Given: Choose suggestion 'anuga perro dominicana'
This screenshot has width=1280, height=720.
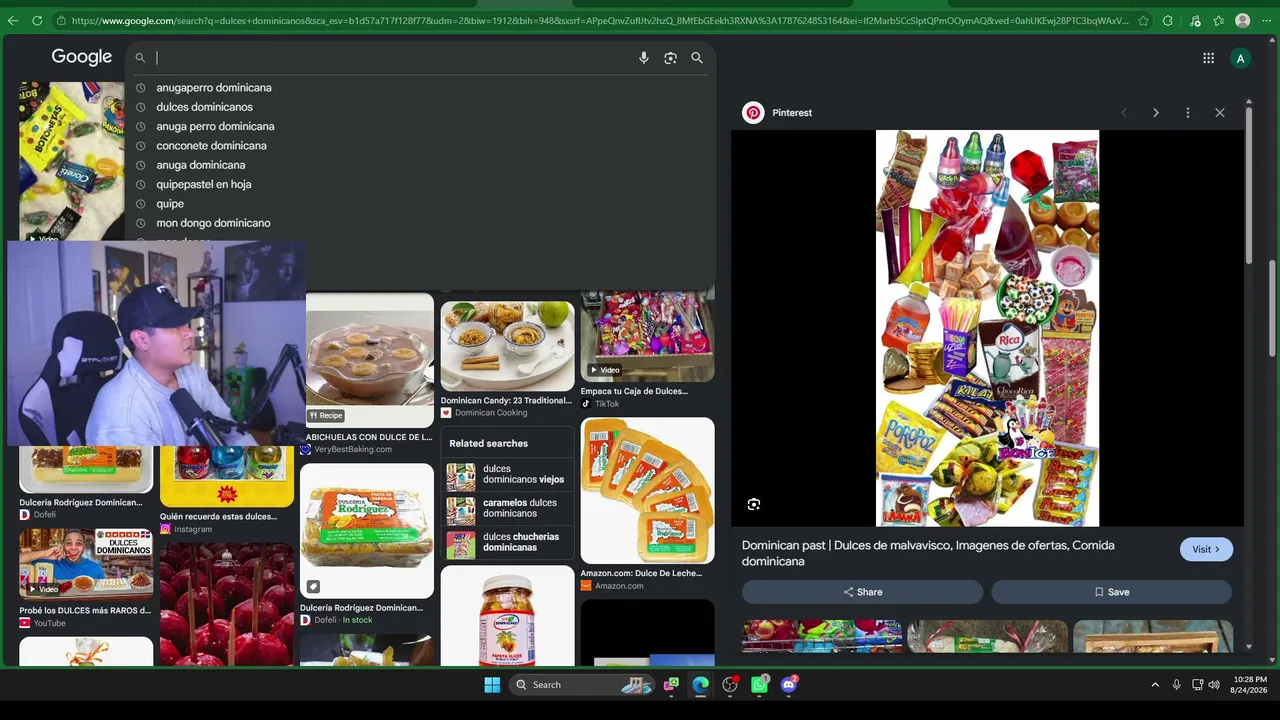Looking at the screenshot, I should (215, 126).
